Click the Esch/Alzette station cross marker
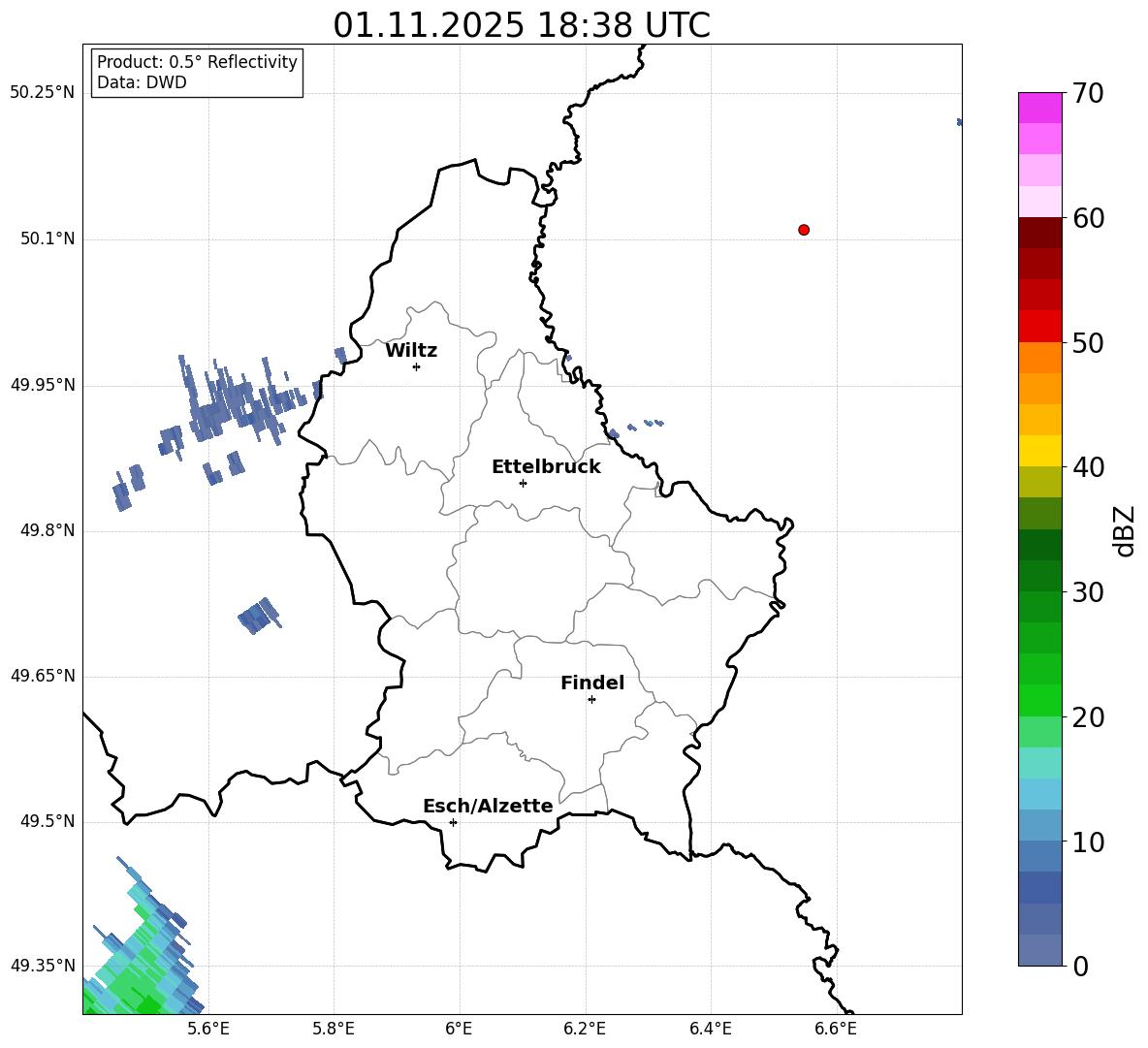Screen dimensions: 1148x1048 (x=453, y=822)
